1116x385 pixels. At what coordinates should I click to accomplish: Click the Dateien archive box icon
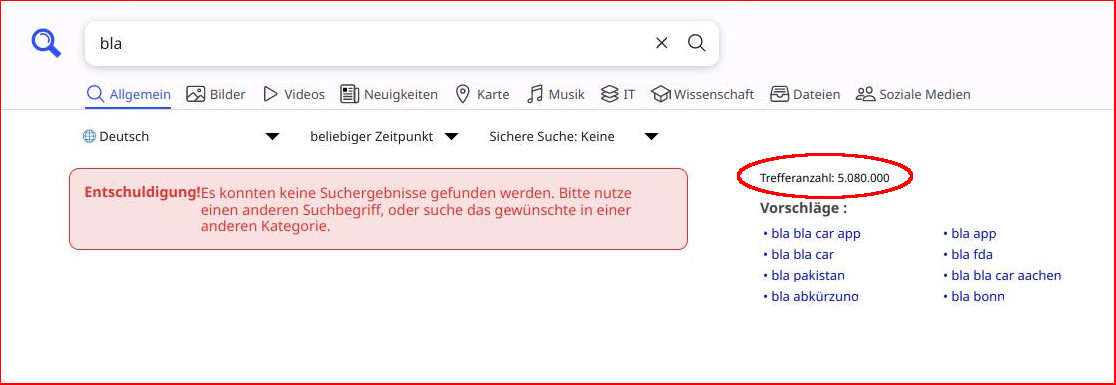pyautogui.click(x=780, y=94)
